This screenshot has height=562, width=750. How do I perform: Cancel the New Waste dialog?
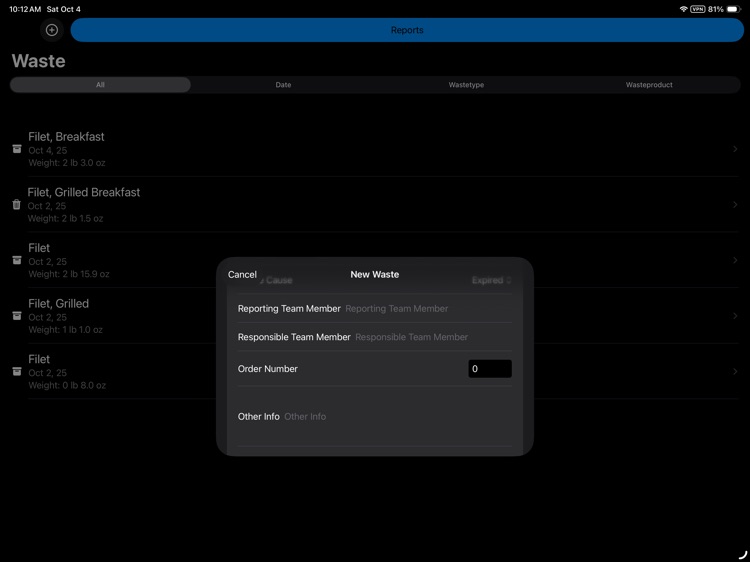[x=242, y=275]
